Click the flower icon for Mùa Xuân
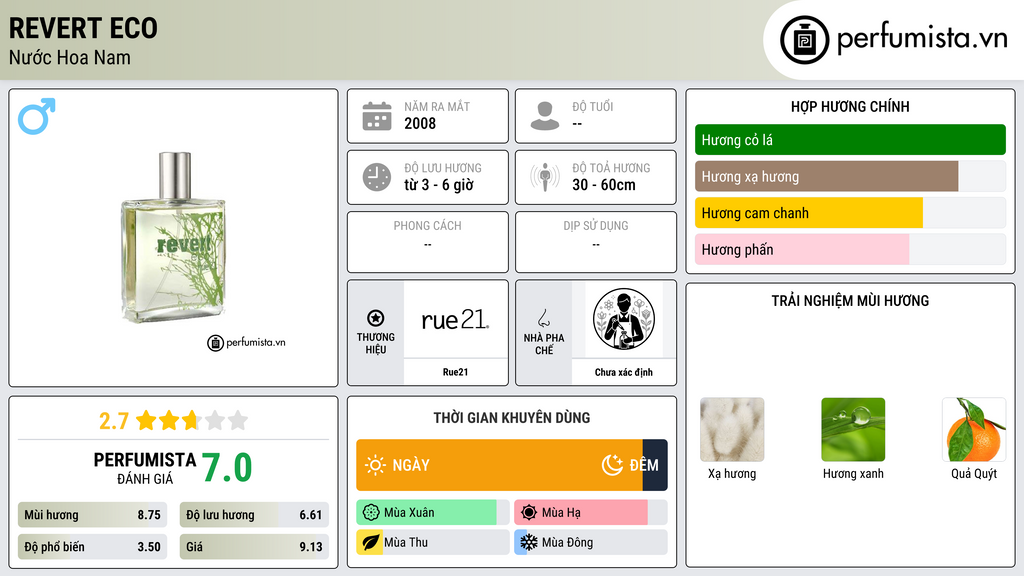The width and height of the screenshot is (1024, 576). tap(371, 513)
